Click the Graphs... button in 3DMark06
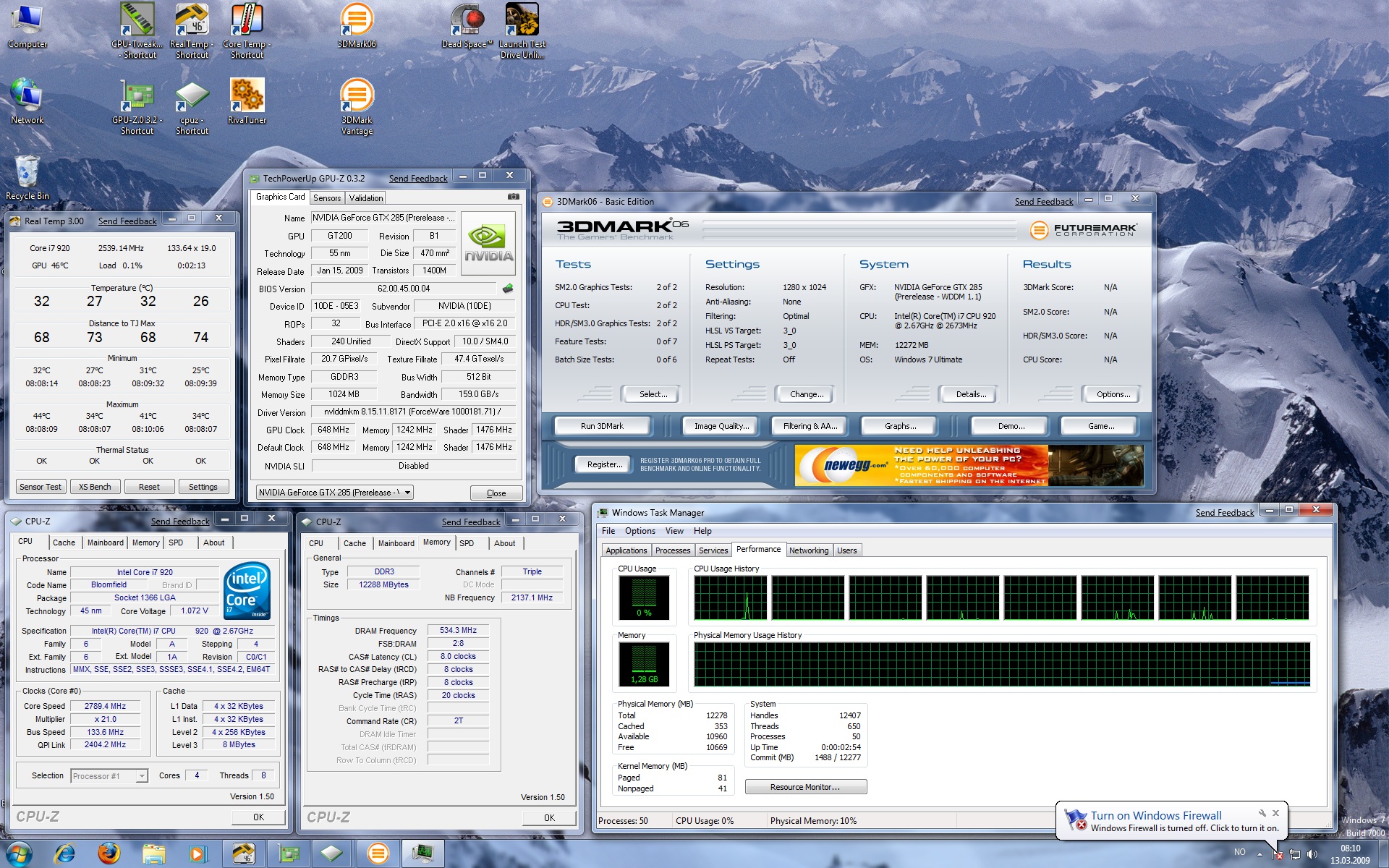Screen dimensions: 1389x868 900,426
